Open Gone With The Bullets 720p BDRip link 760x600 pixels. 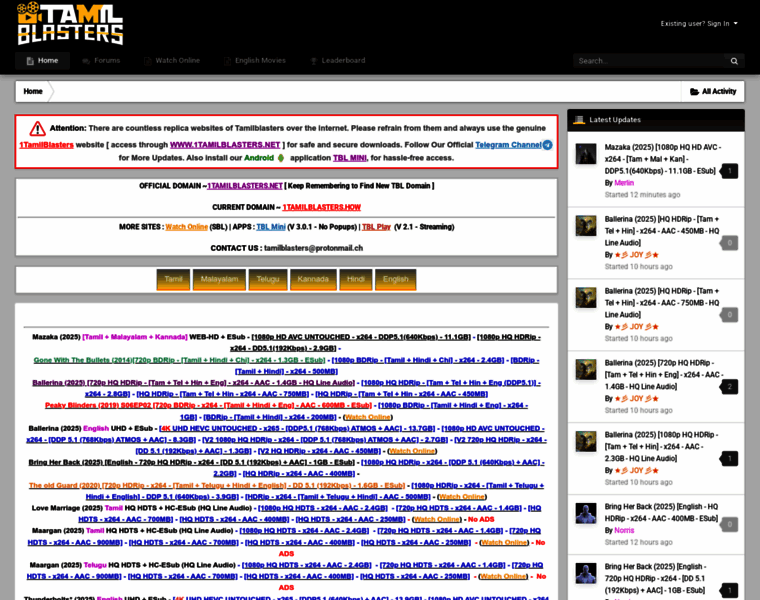(x=179, y=360)
